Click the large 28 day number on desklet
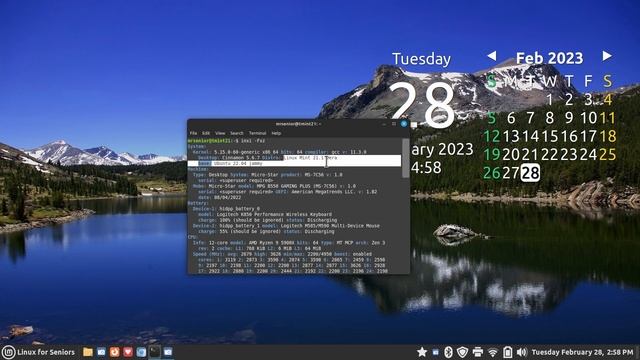The image size is (640, 360). 422,104
